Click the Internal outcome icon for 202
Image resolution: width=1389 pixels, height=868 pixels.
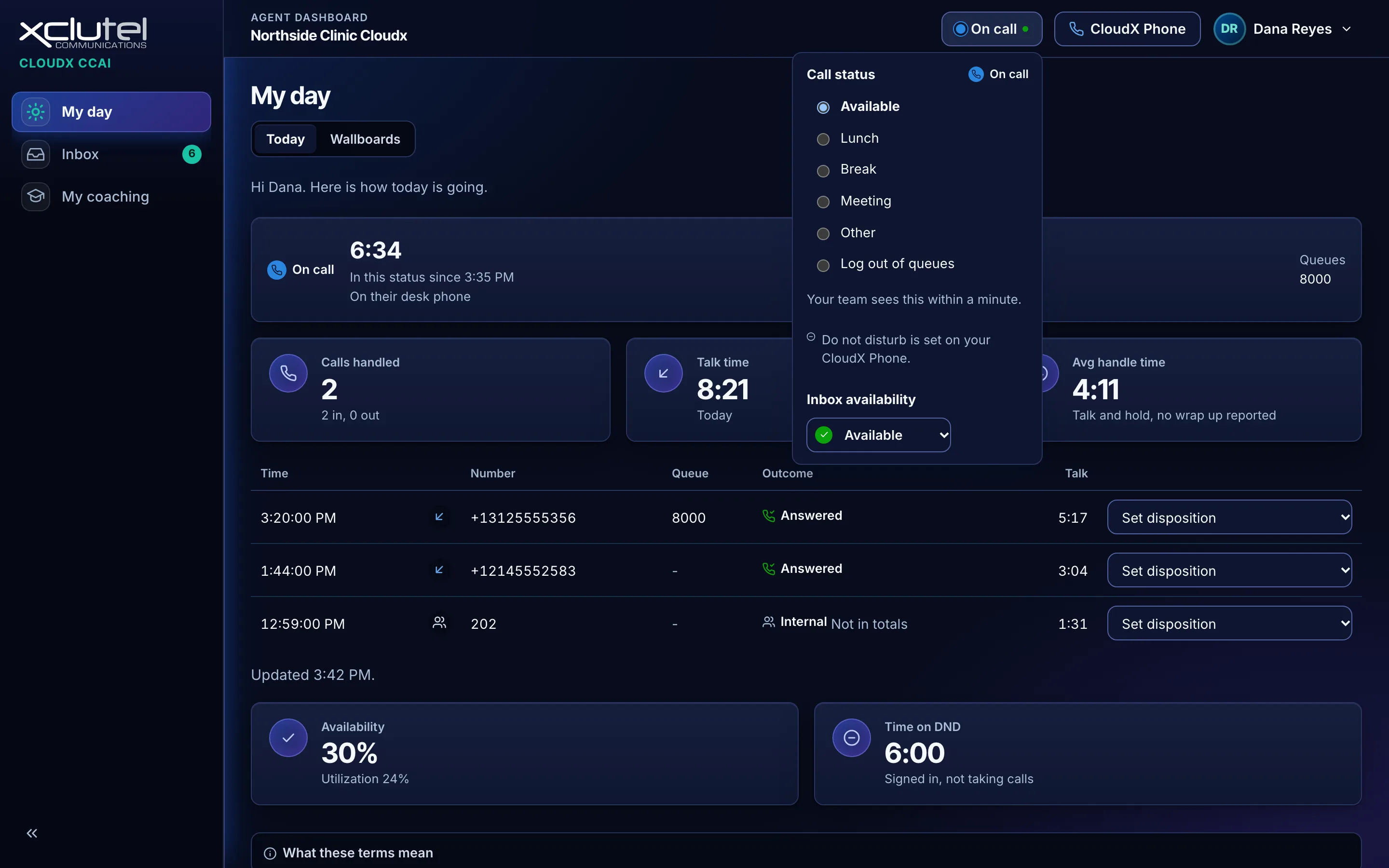(769, 622)
